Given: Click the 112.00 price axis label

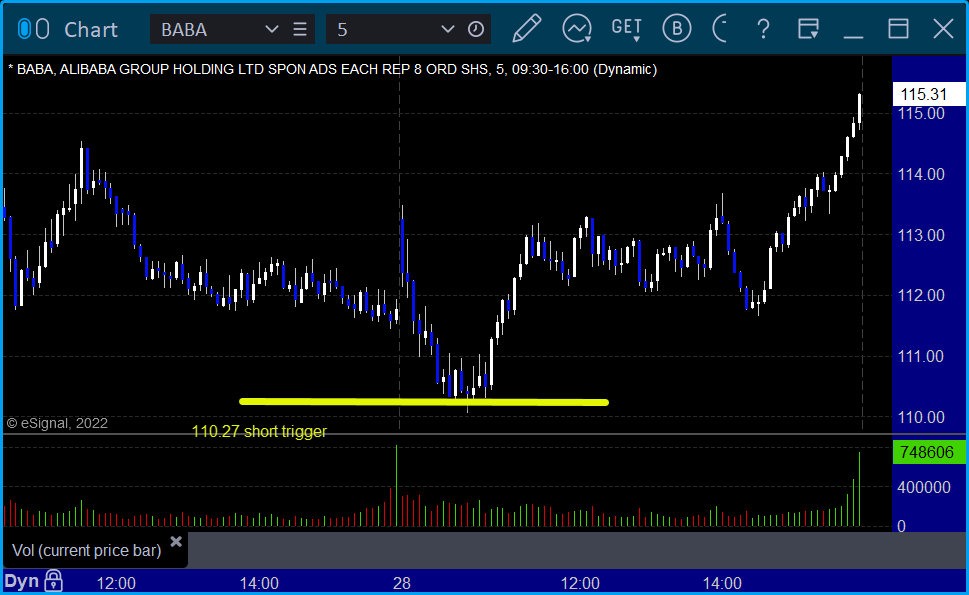Looking at the screenshot, I should tap(921, 295).
